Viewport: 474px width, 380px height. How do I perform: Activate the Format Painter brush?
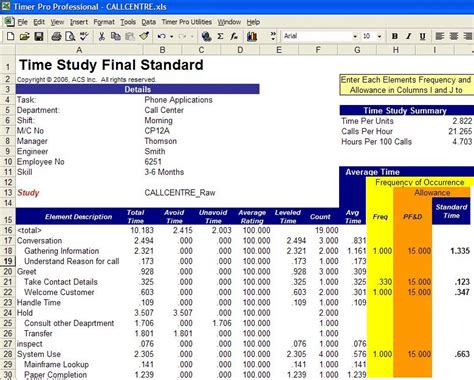144,36
